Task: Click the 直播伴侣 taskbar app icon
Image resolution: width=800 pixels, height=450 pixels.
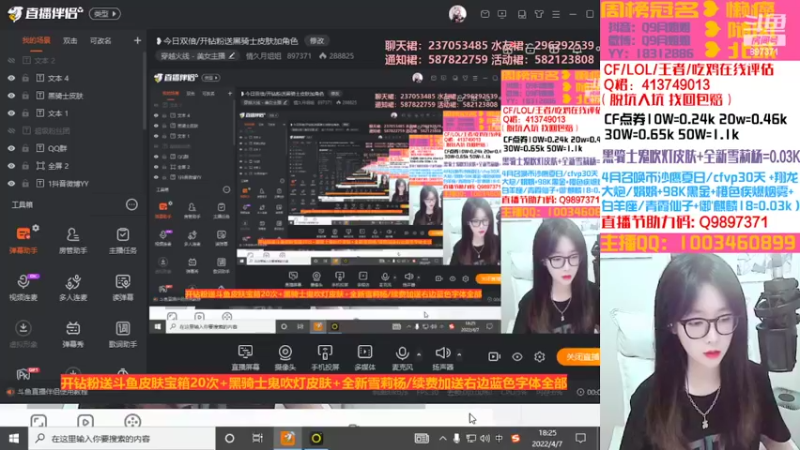Action: click(x=288, y=438)
